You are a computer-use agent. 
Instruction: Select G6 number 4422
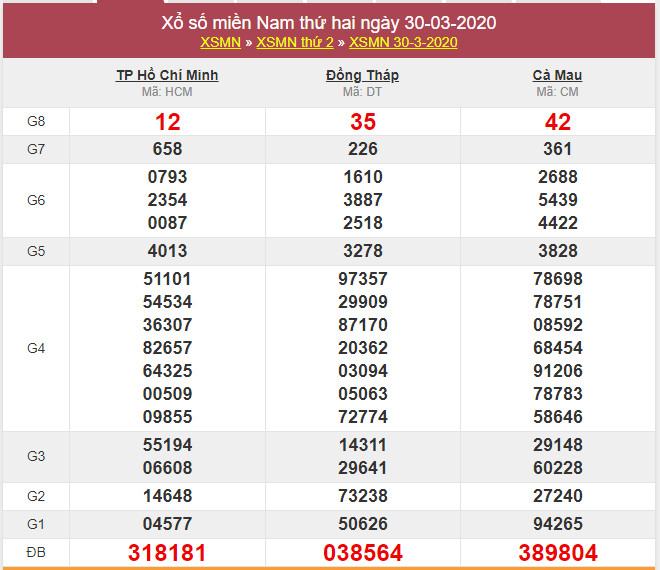[558, 223]
